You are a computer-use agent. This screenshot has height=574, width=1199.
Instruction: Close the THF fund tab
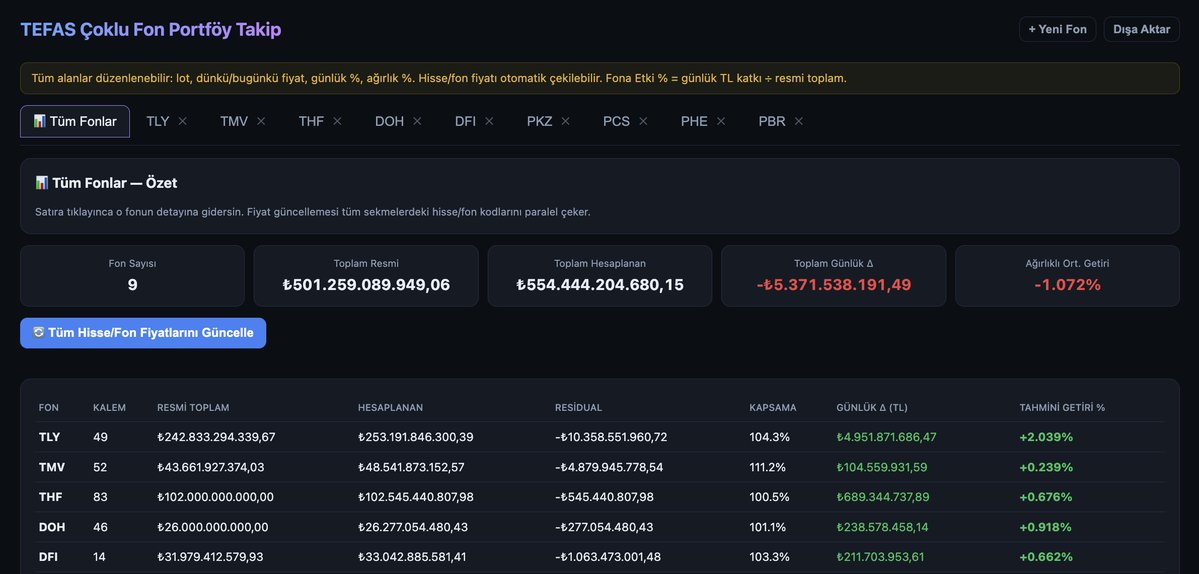click(337, 121)
